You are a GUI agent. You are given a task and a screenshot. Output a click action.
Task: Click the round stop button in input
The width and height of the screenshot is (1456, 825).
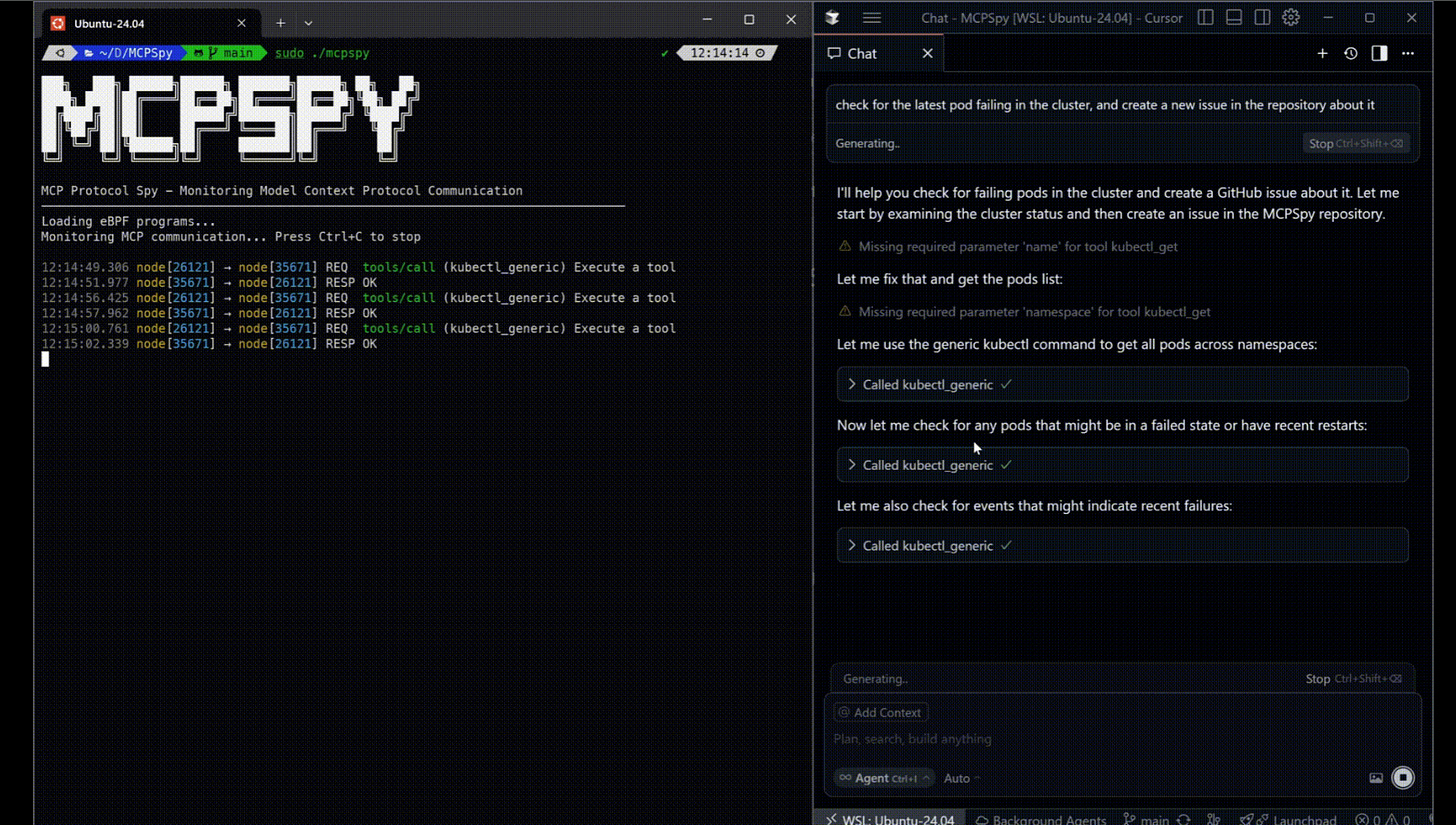1403,778
